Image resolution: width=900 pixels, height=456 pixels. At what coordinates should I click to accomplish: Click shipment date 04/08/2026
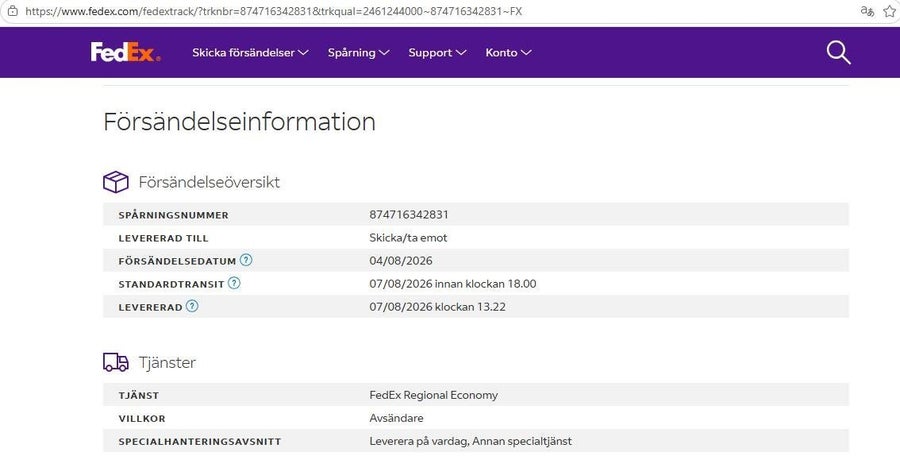coord(401,261)
